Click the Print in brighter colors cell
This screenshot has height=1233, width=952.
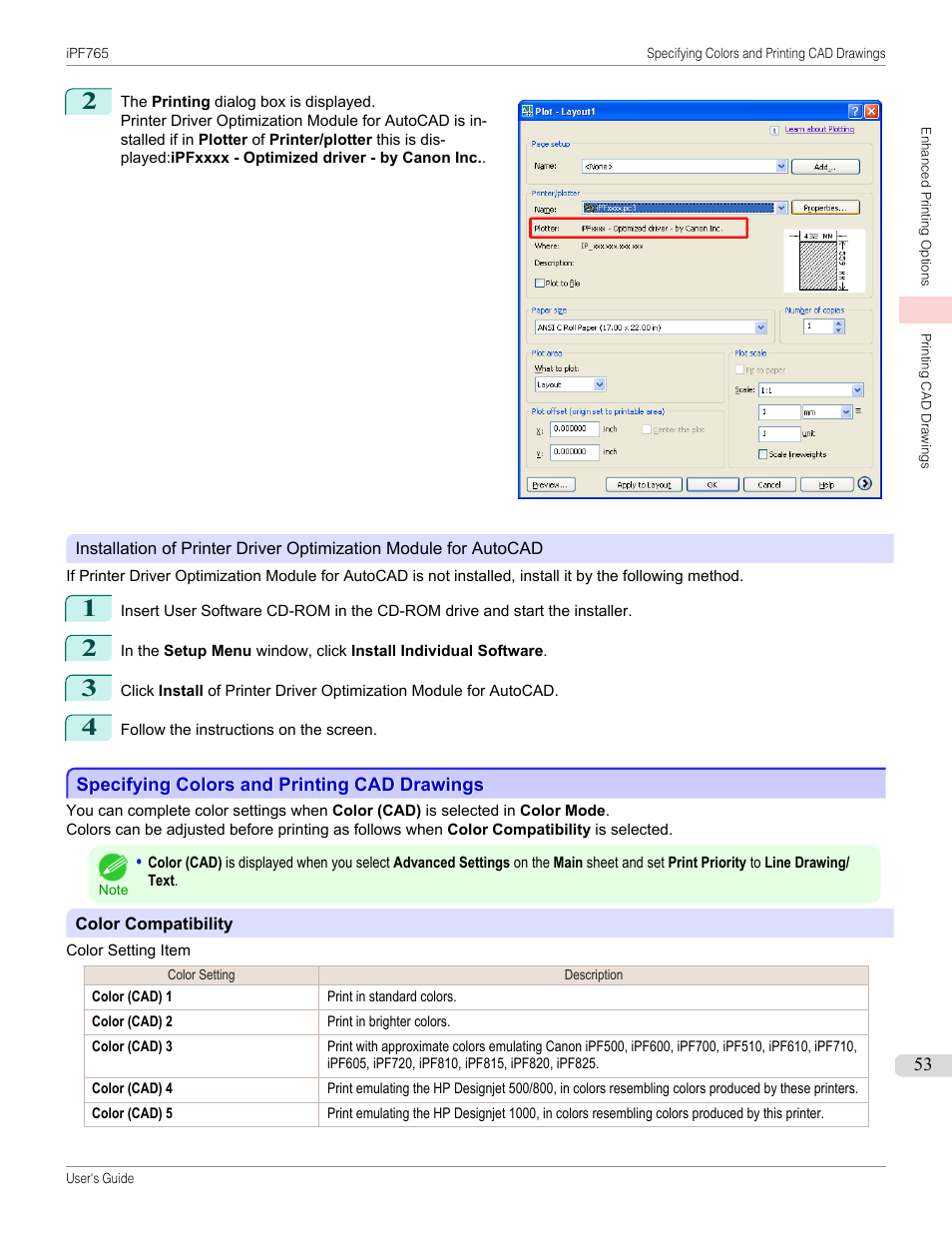pos(594,1021)
